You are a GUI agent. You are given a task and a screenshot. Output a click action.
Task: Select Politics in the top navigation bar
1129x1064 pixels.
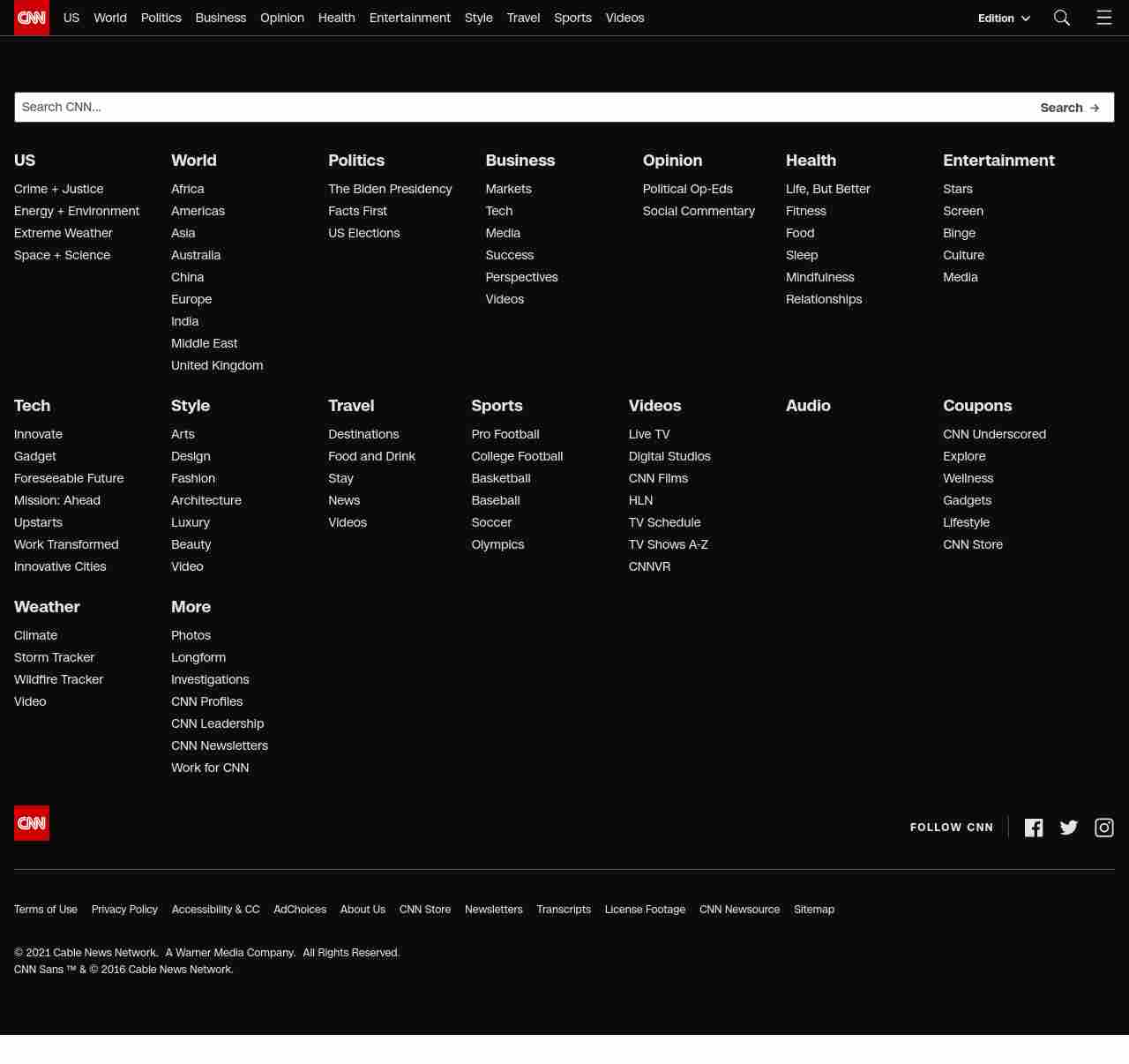point(161,18)
